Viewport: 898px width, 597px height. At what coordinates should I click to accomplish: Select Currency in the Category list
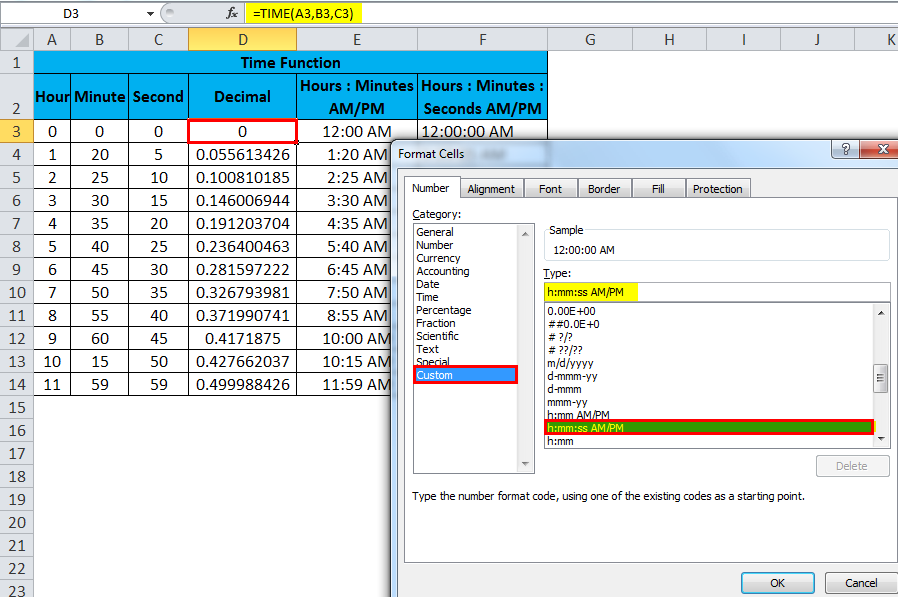[438, 258]
